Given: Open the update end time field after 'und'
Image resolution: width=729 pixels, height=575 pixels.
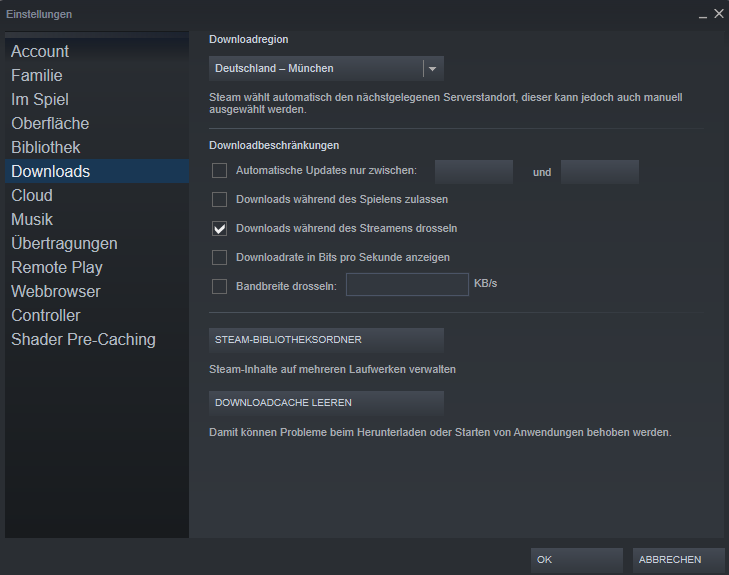Looking at the screenshot, I should [600, 172].
